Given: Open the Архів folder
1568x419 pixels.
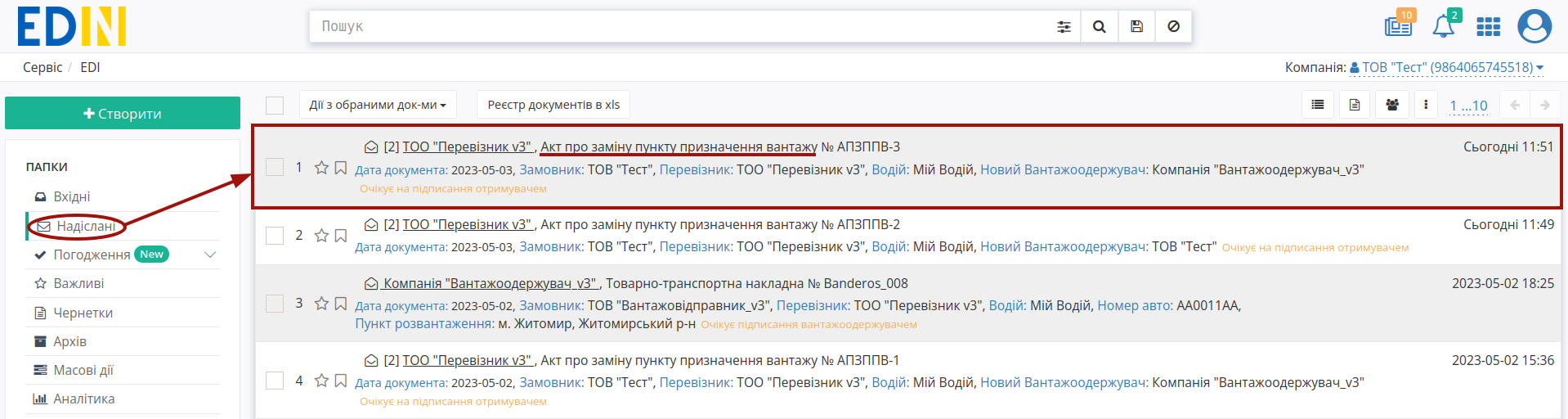Looking at the screenshot, I should click(69, 341).
